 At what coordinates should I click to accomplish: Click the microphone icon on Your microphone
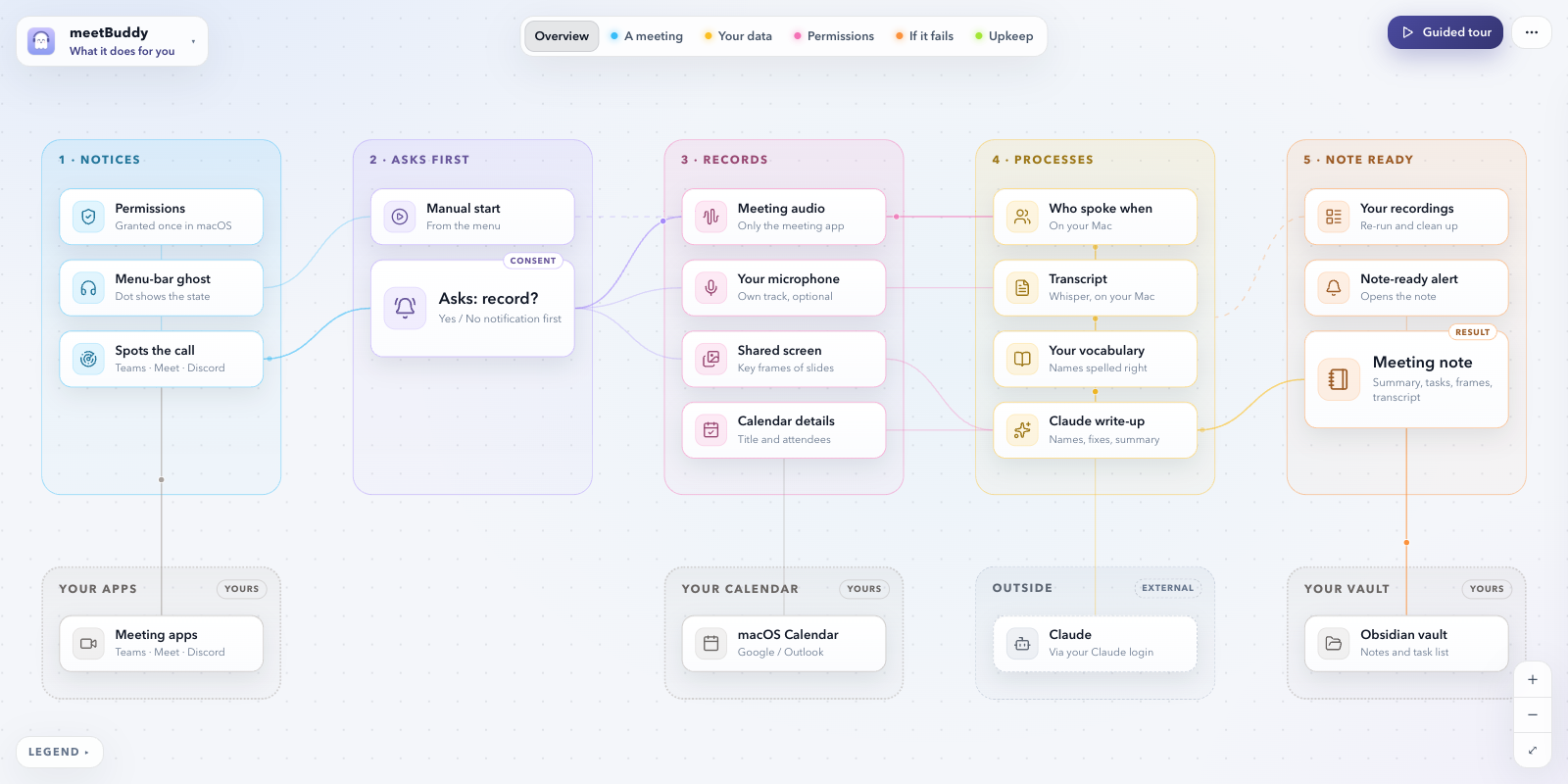pos(711,288)
